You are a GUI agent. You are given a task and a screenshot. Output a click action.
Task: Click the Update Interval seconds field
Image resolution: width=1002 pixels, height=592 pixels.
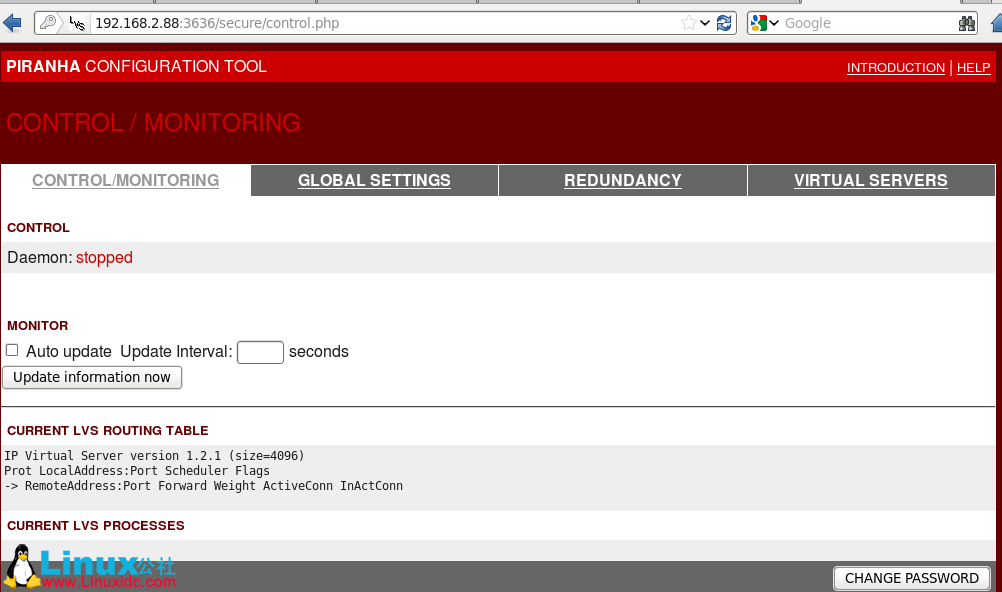[x=260, y=352]
